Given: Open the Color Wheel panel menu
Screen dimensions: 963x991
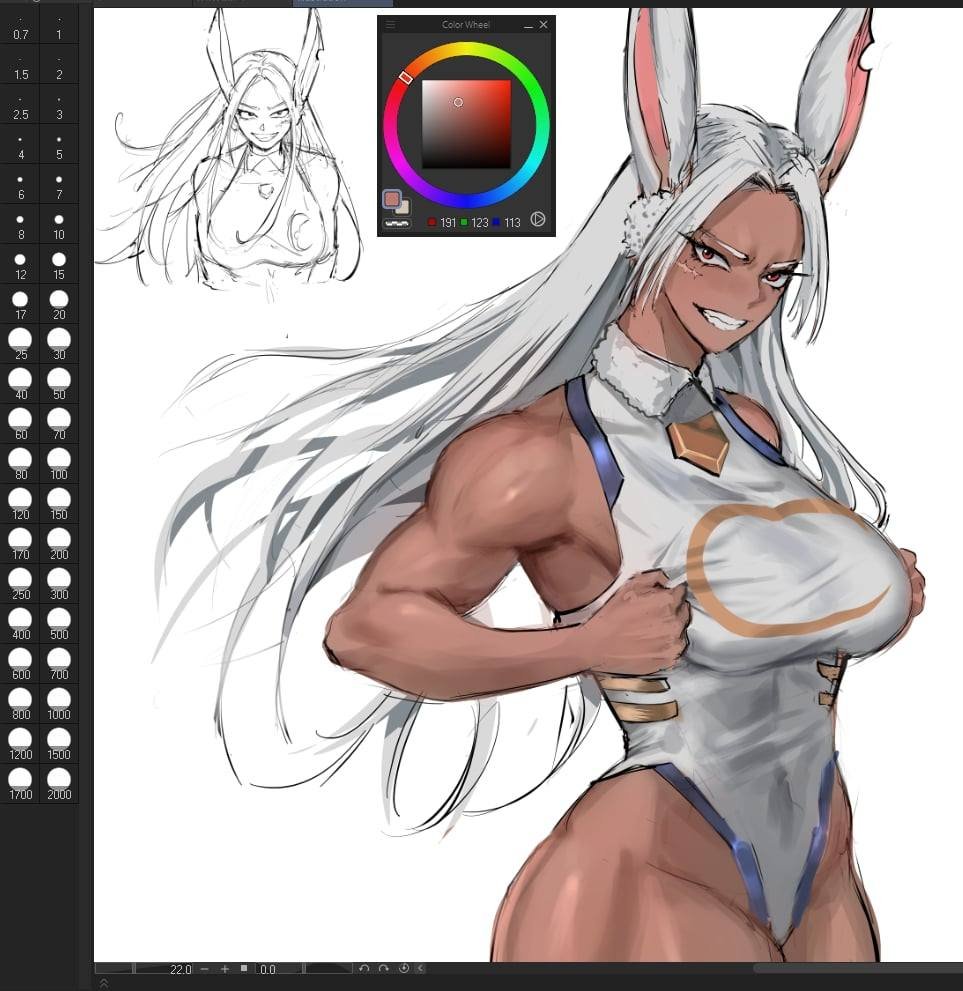Looking at the screenshot, I should pos(390,25).
